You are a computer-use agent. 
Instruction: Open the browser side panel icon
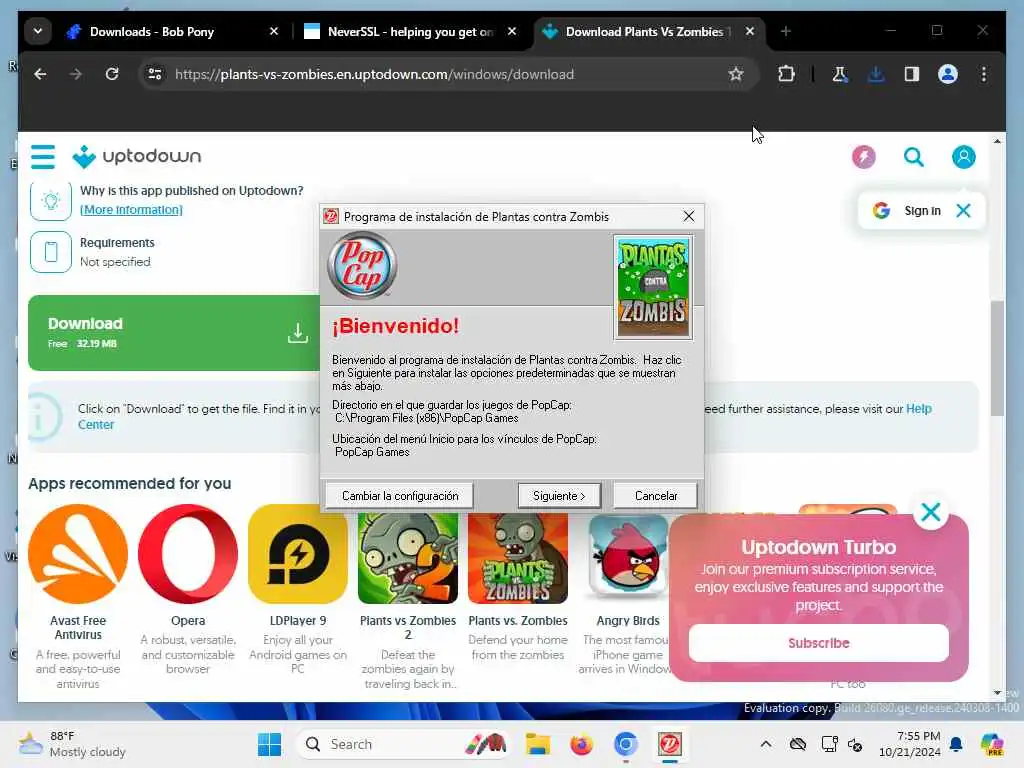coord(912,74)
